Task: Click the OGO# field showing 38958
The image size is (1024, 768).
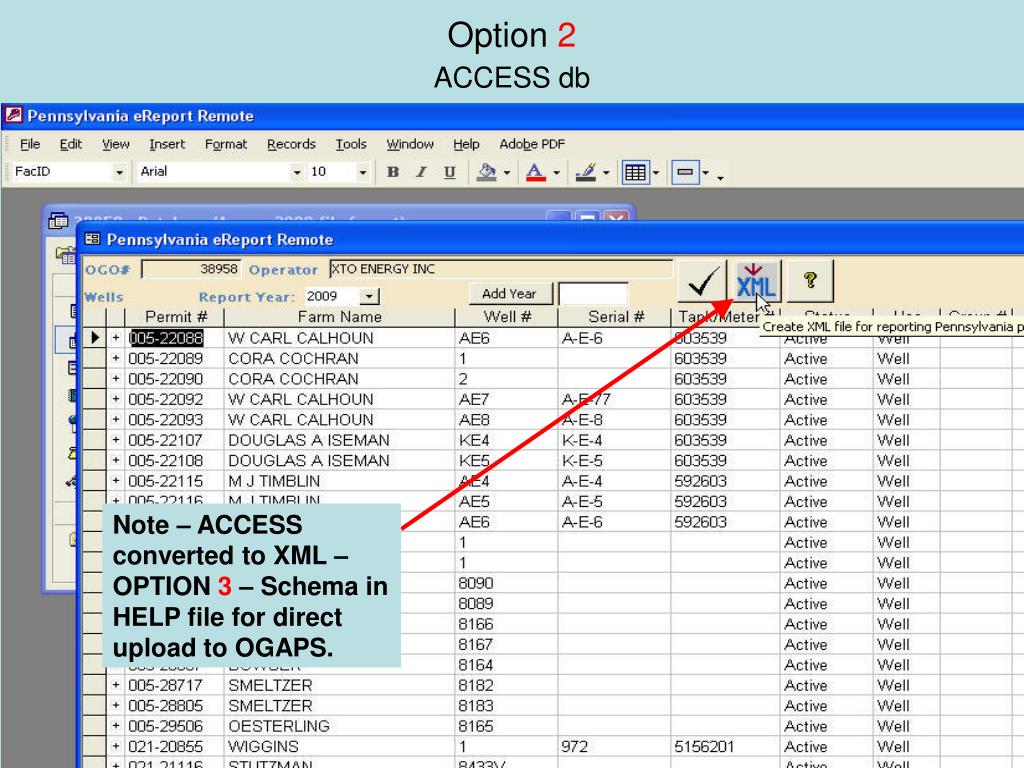Action: point(191,269)
